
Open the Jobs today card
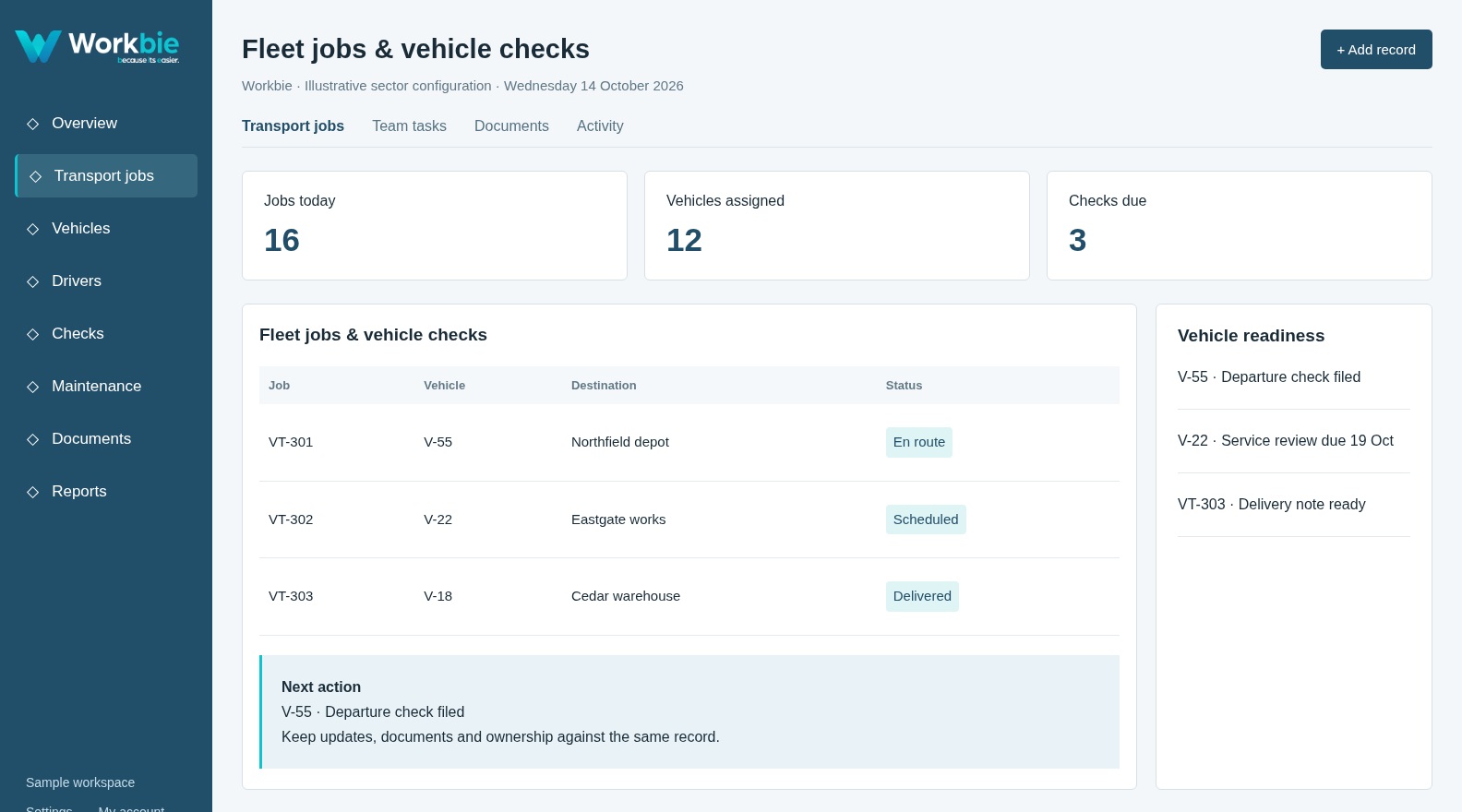[x=435, y=225]
